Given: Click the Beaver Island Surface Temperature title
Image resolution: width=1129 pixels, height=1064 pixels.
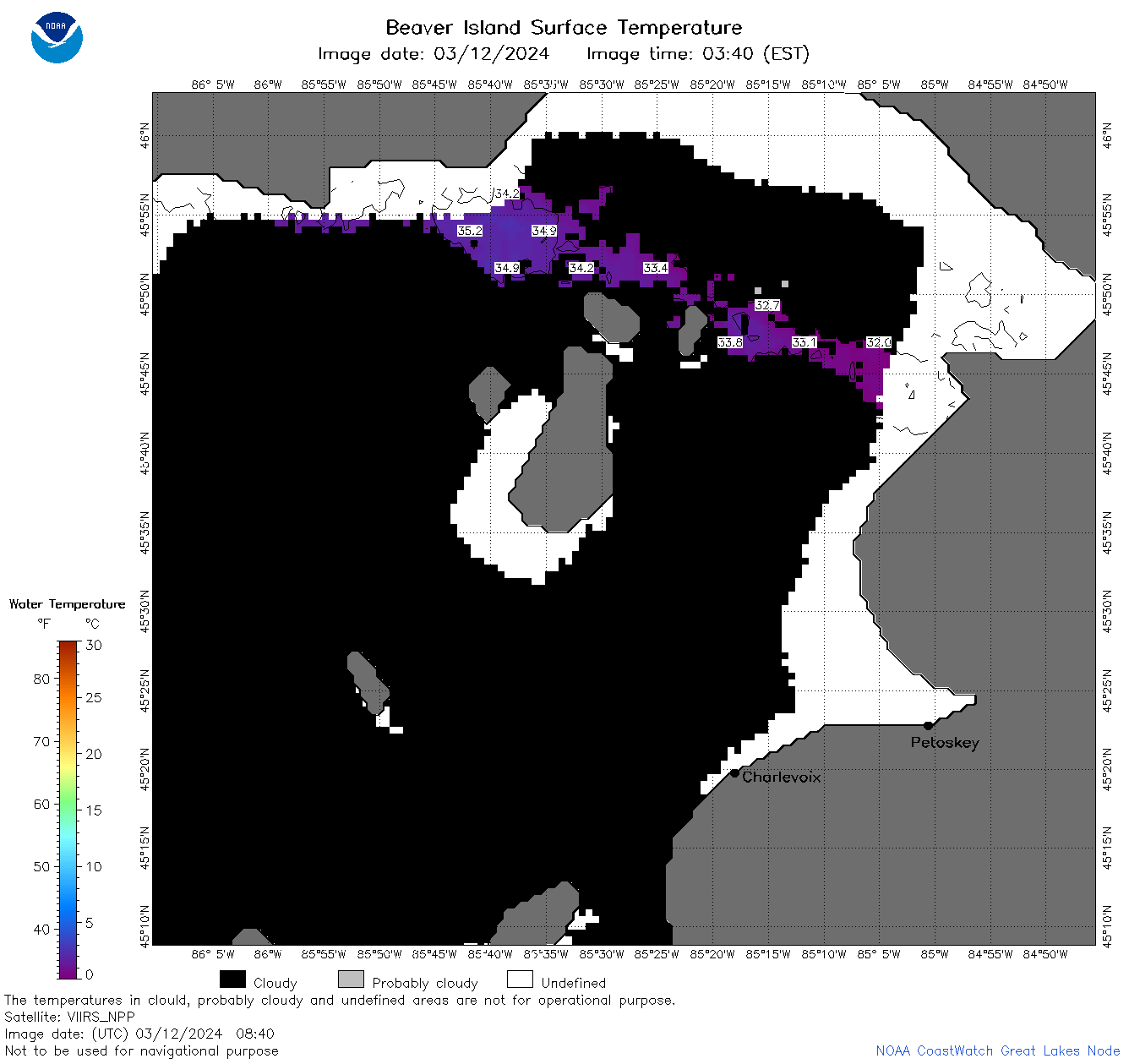Looking at the screenshot, I should (564, 27).
